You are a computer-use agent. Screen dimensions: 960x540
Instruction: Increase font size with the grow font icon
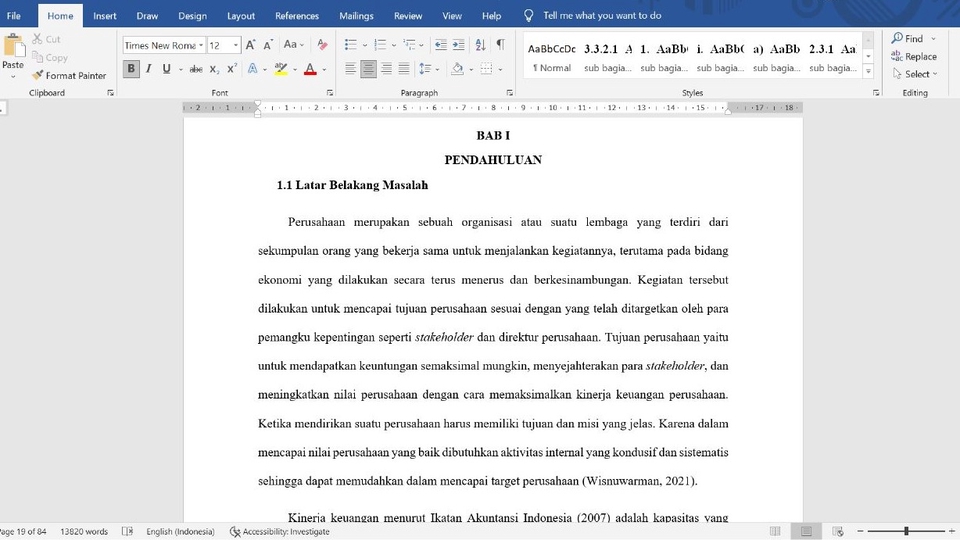[x=250, y=45]
